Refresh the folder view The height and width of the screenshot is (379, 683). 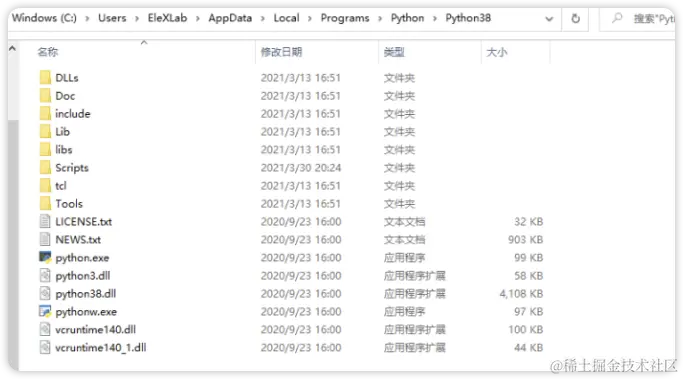[575, 19]
